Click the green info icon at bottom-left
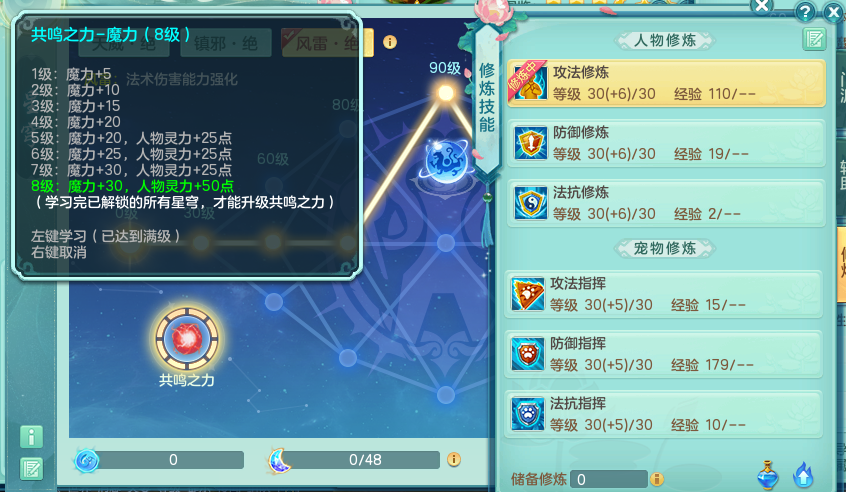Image resolution: width=846 pixels, height=492 pixels. (x=31, y=436)
